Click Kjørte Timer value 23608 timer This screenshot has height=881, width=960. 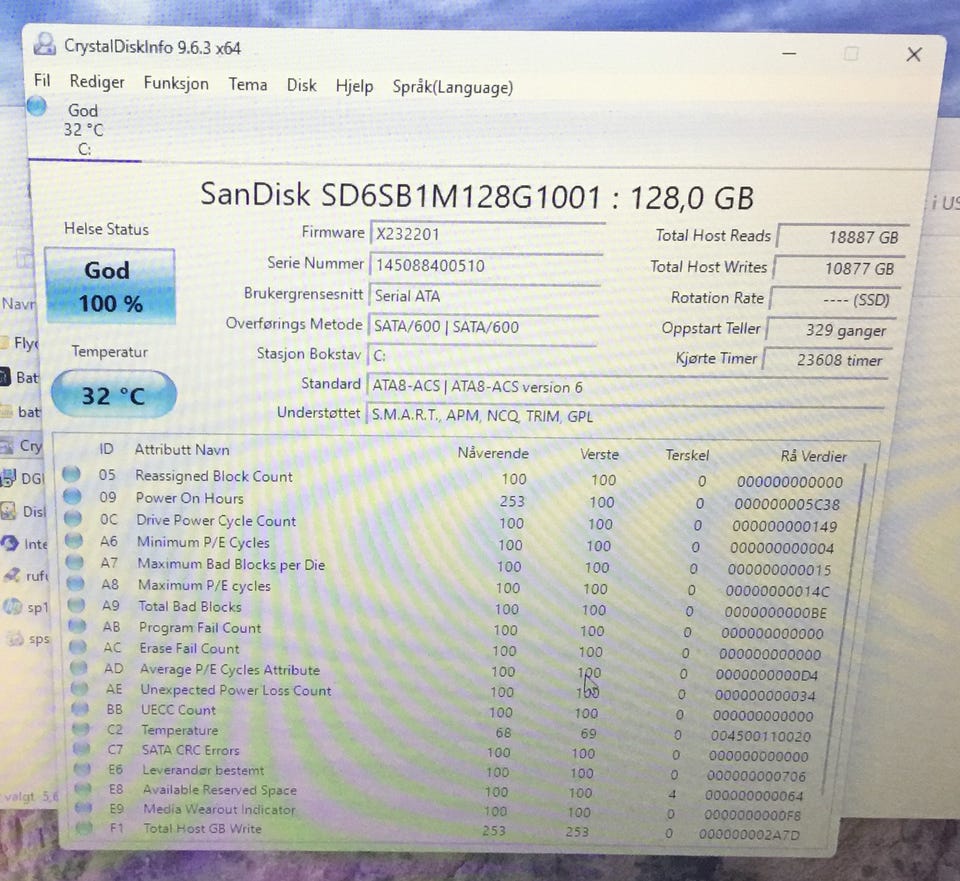[827, 359]
